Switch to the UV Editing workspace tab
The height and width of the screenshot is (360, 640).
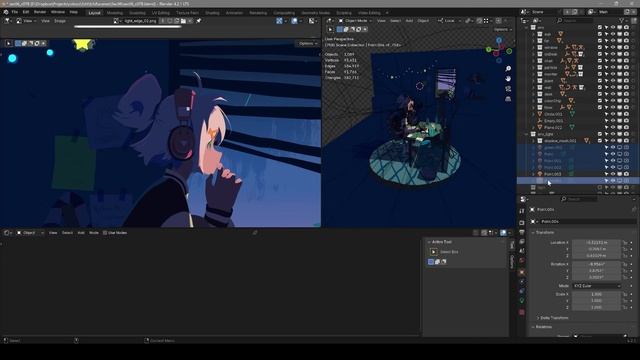tap(160, 13)
